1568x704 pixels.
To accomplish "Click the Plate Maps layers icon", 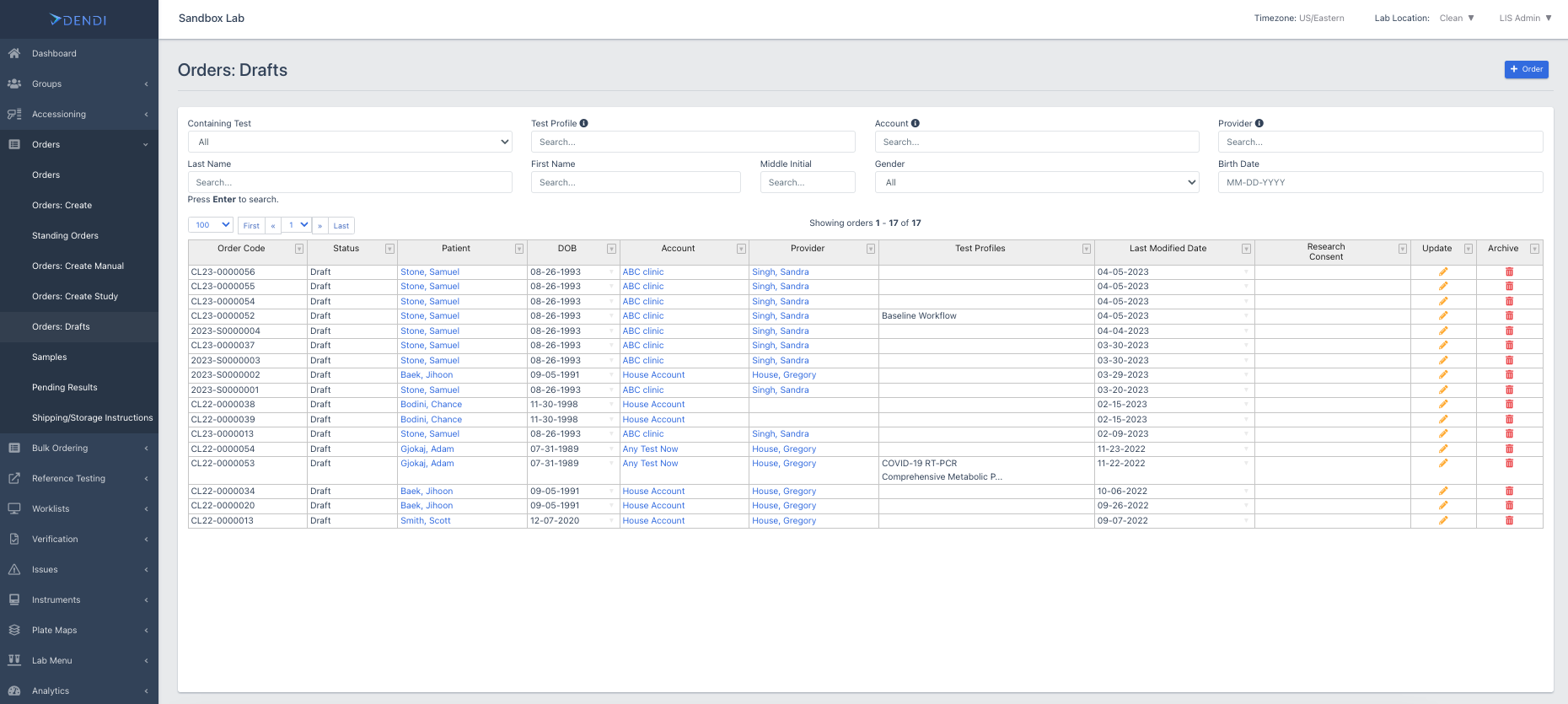I will [x=14, y=630].
